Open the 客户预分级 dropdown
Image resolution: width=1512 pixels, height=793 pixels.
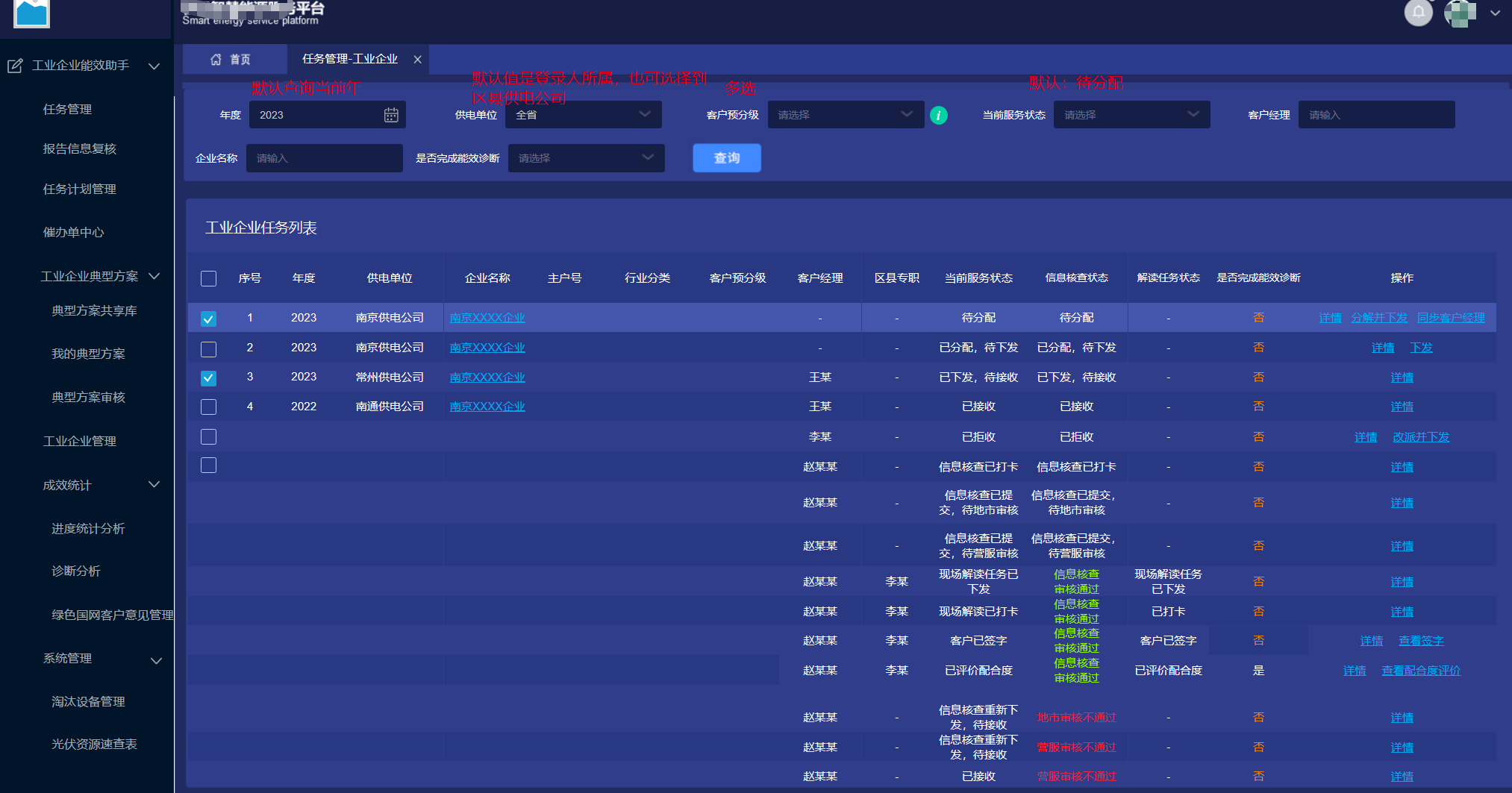point(846,115)
